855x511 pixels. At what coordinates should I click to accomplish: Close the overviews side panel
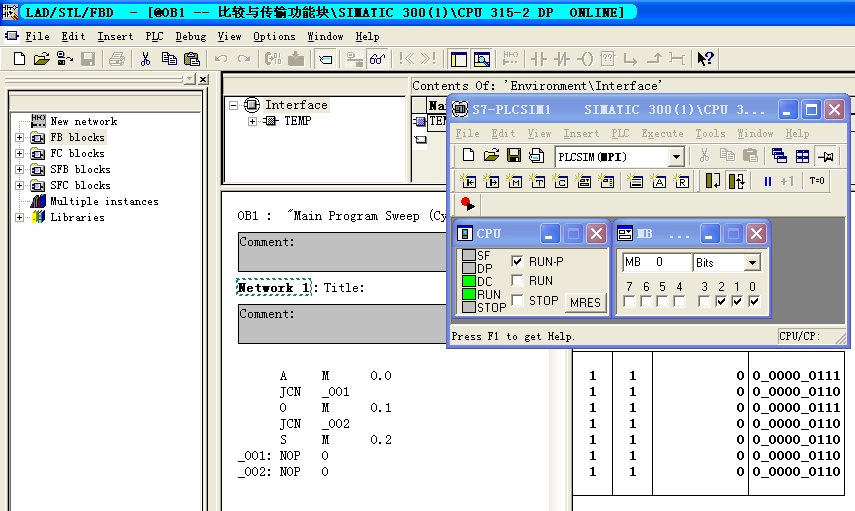203,79
